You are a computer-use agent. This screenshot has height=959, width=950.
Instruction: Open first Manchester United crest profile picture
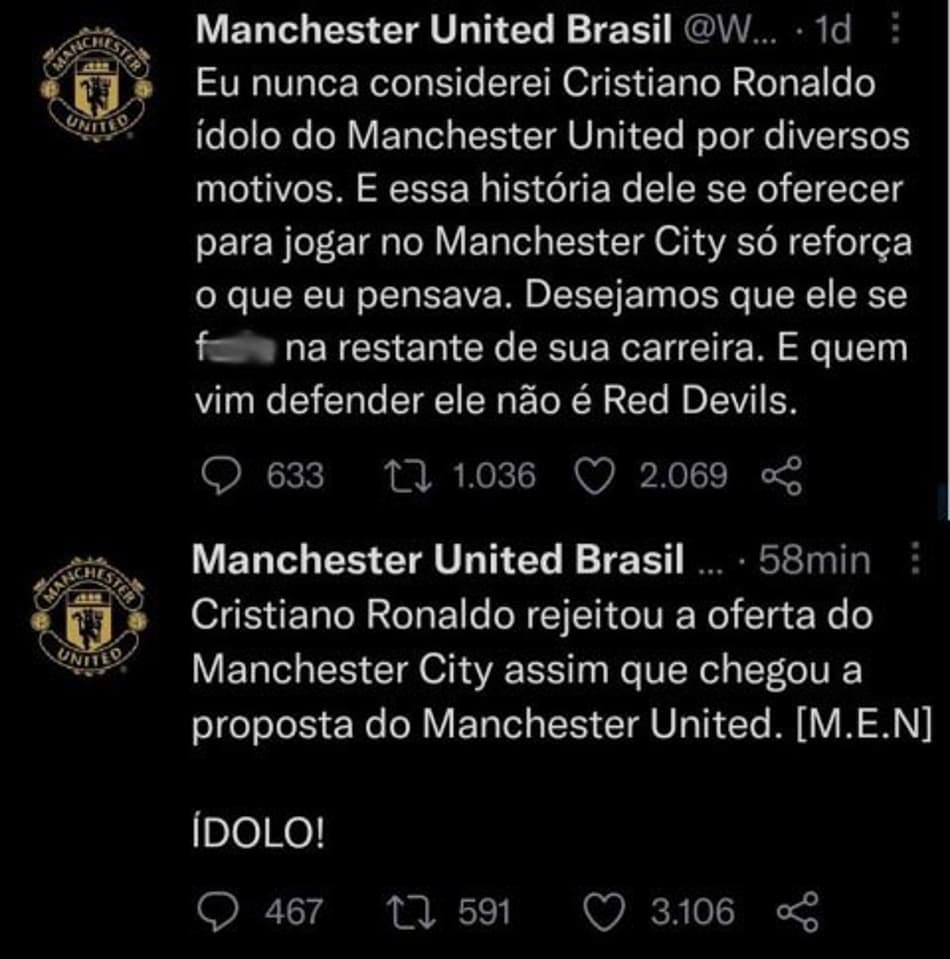pyautogui.click(x=96, y=84)
